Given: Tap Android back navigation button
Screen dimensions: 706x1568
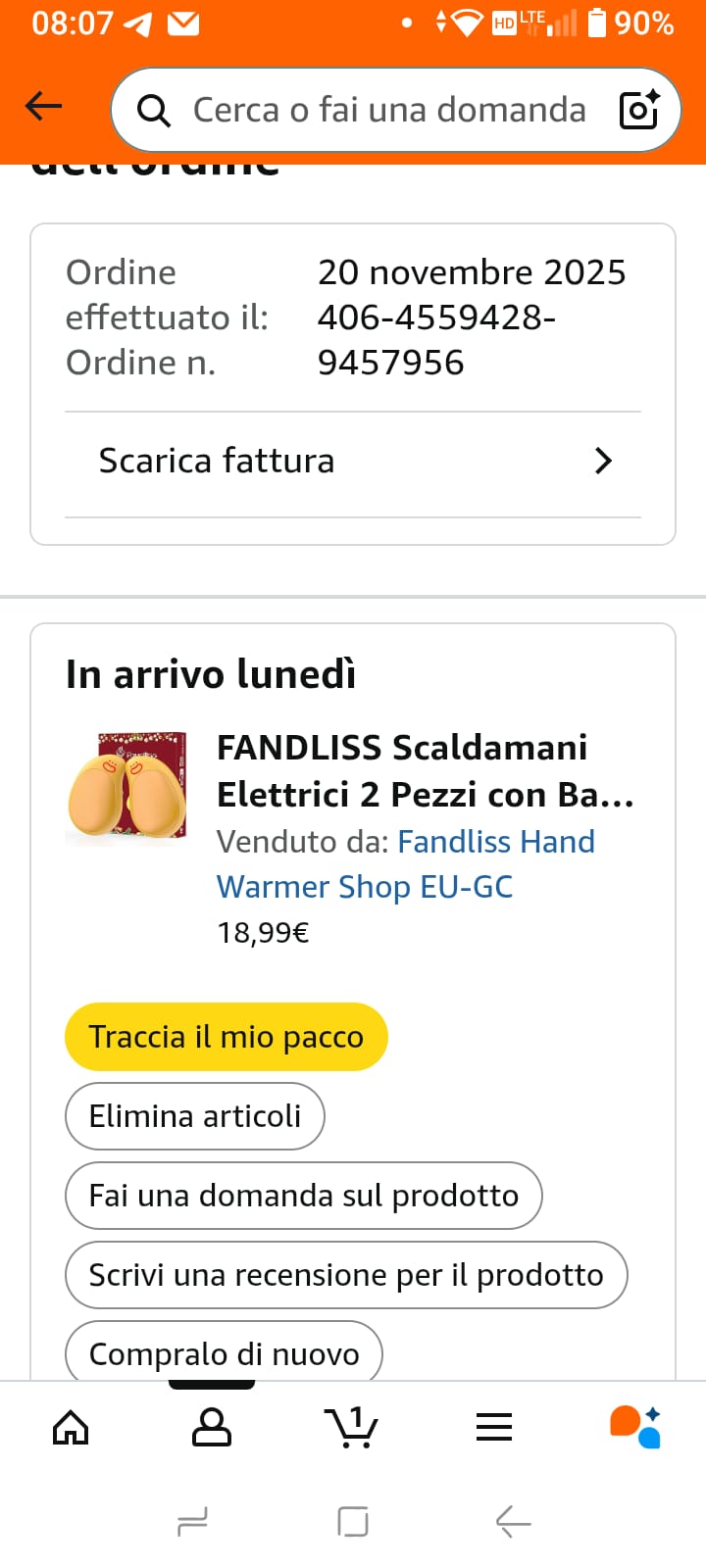Looking at the screenshot, I should point(513,1522).
